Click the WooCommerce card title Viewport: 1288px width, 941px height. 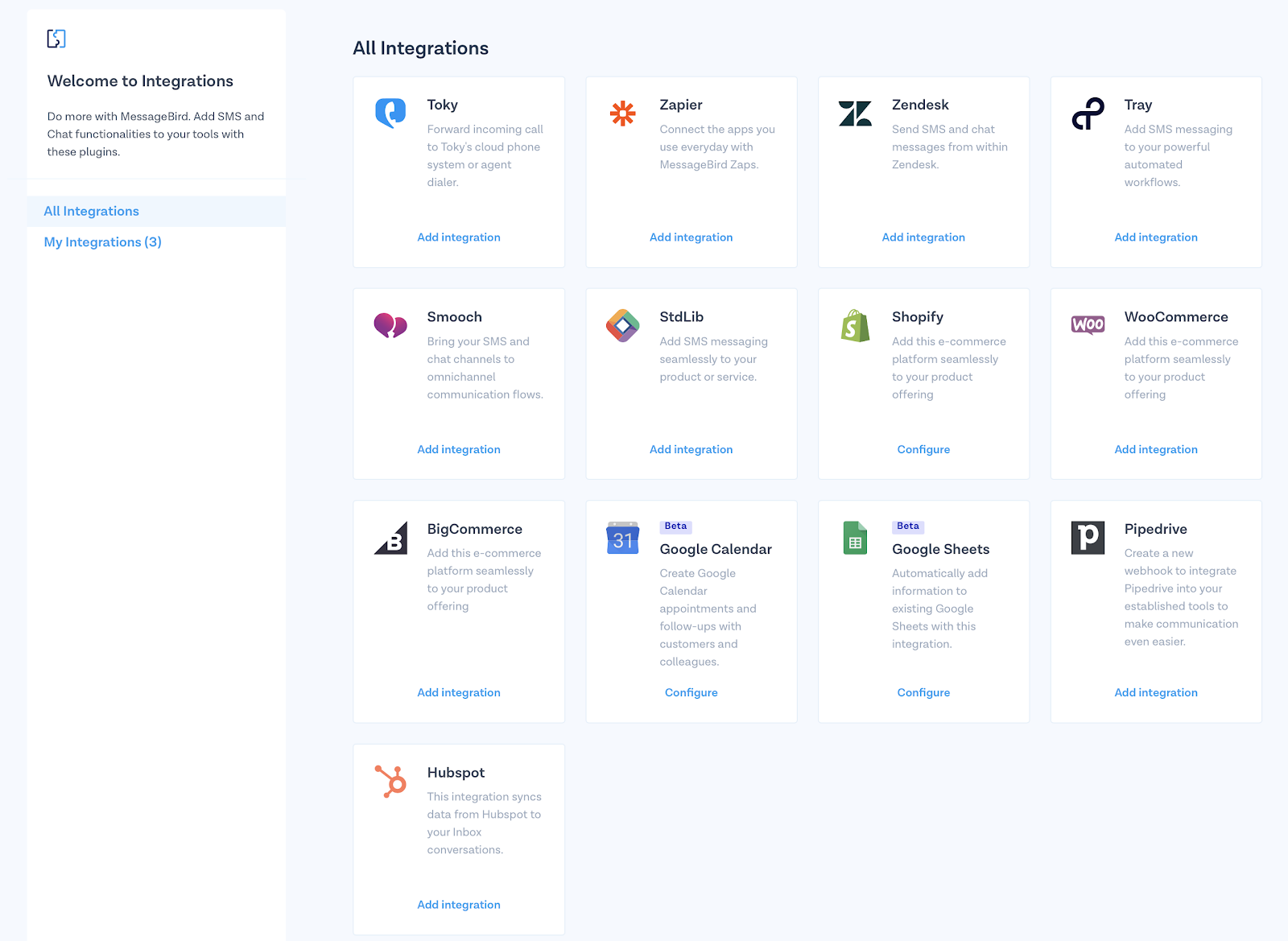pos(1176,317)
